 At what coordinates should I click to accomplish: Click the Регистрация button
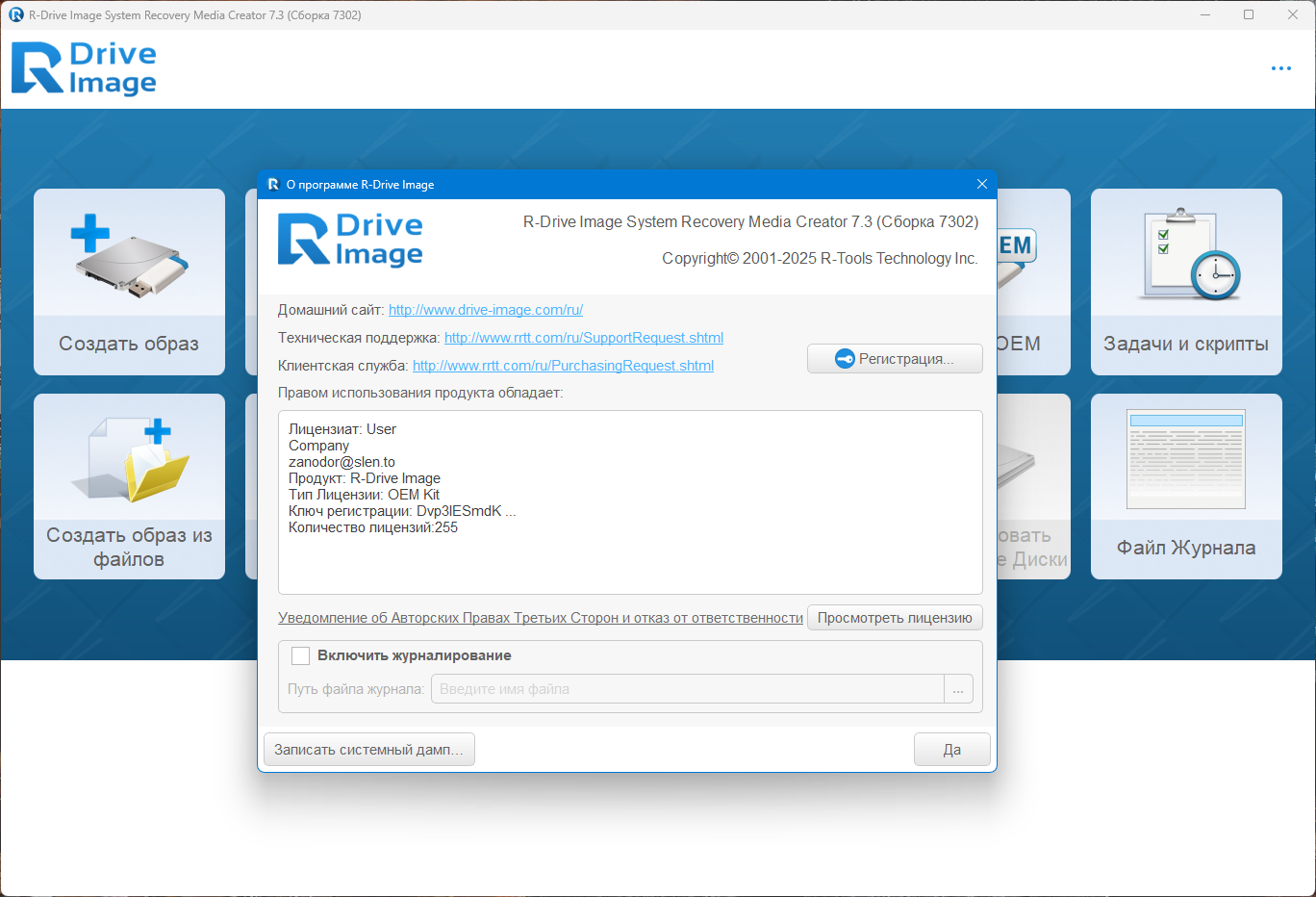895,358
